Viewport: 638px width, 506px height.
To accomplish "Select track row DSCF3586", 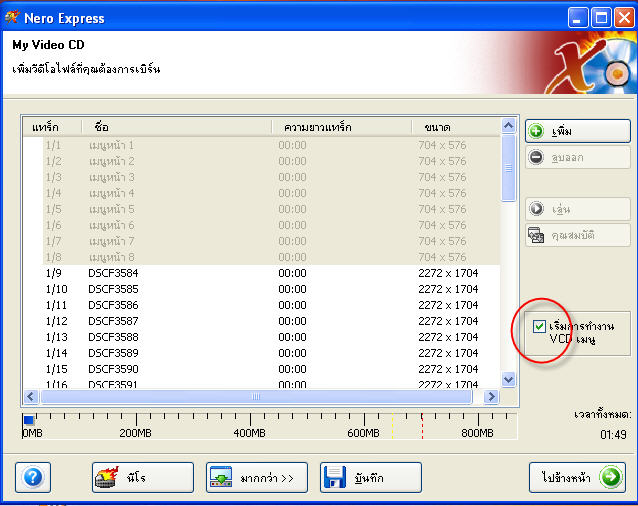I will [261, 305].
